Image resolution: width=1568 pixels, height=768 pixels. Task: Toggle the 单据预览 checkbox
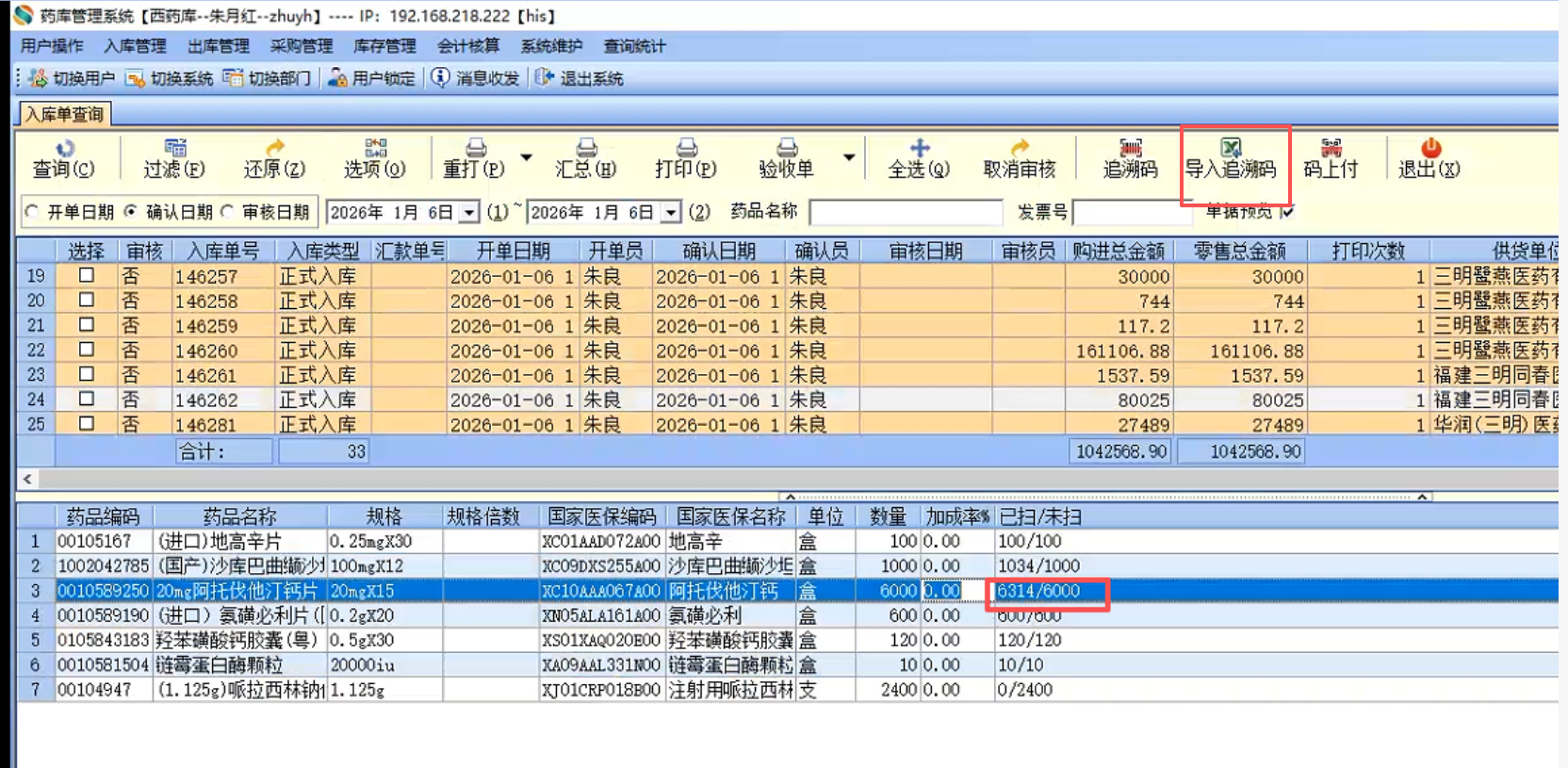click(x=1287, y=212)
